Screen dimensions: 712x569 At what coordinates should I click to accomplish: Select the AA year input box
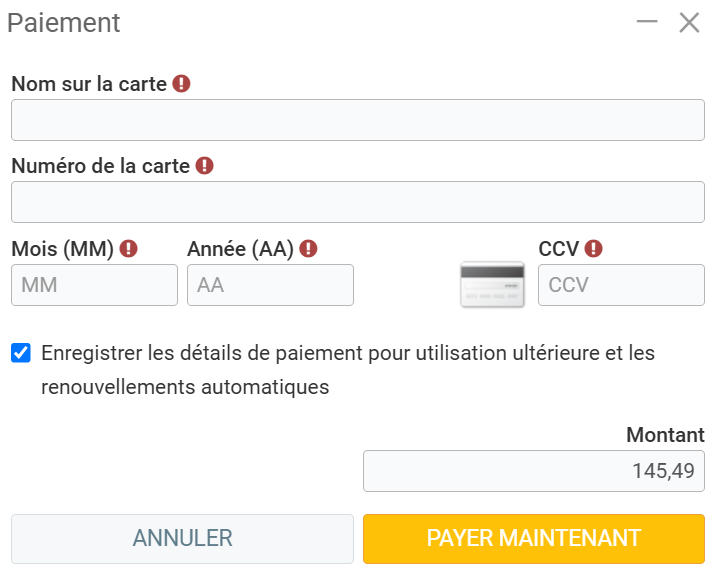tap(270, 285)
